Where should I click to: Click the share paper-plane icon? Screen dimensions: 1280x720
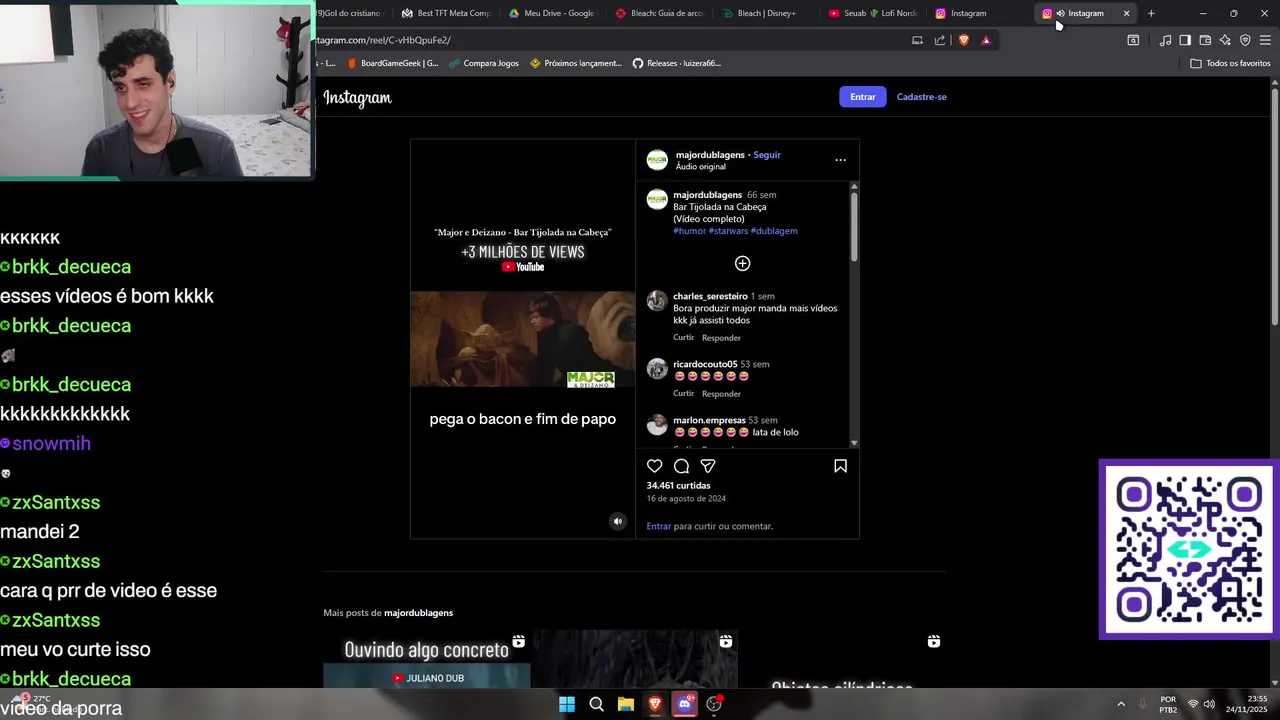click(x=708, y=466)
